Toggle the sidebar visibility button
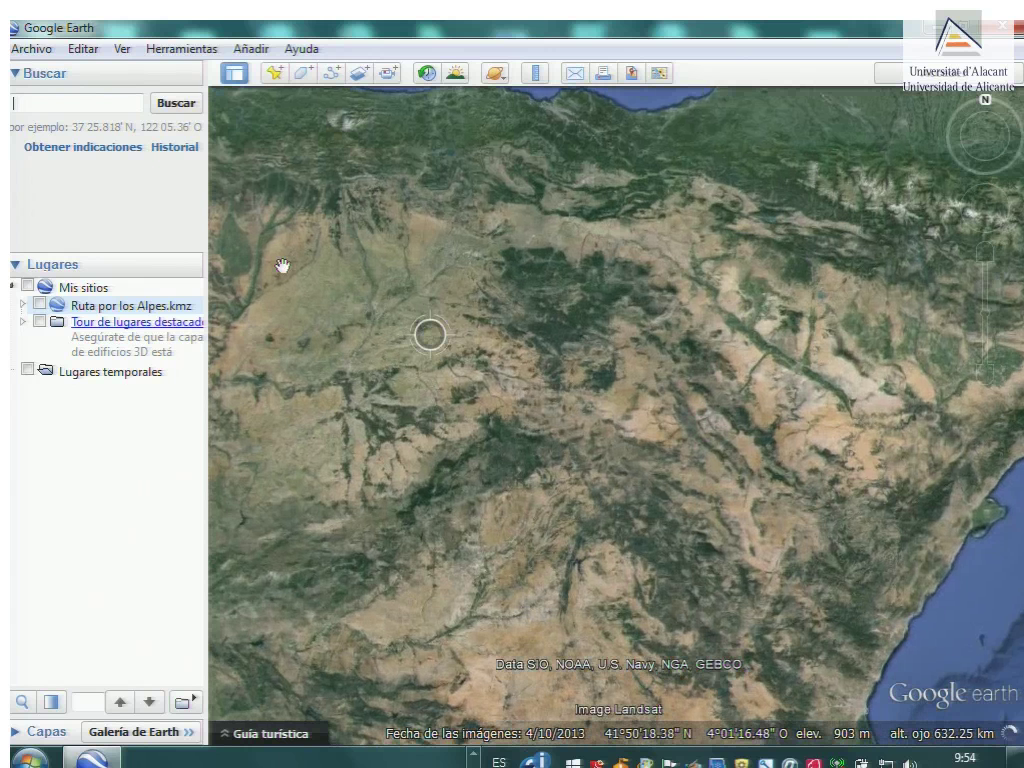The height and width of the screenshot is (768, 1024). [x=234, y=73]
